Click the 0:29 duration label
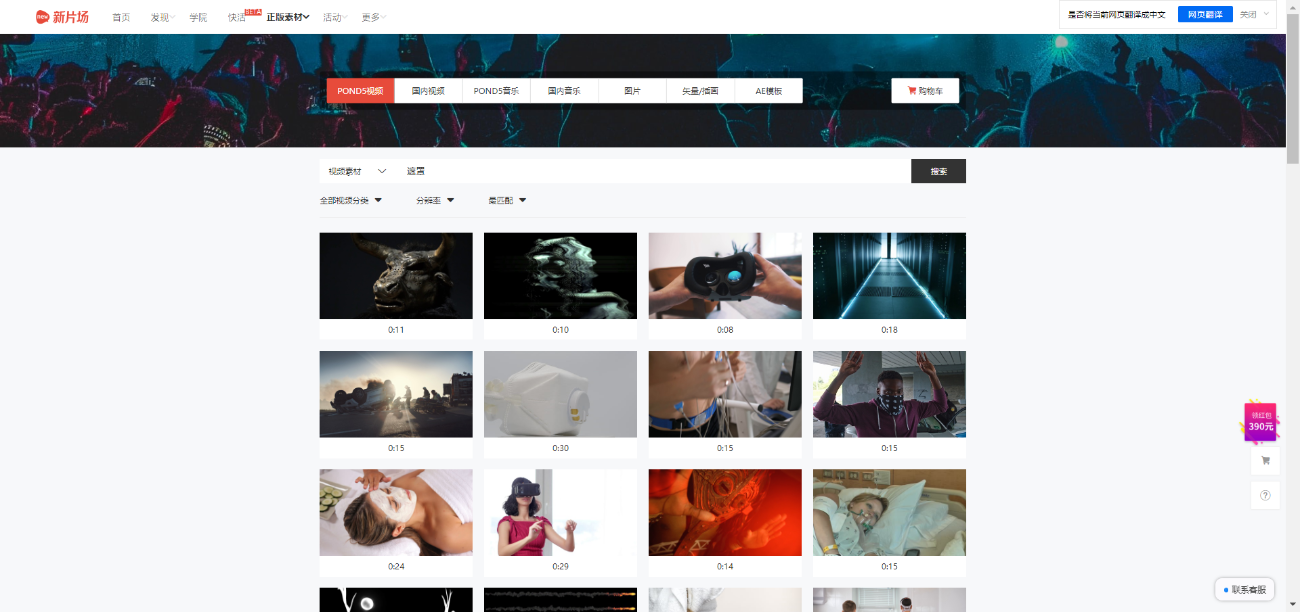 [x=560, y=567]
